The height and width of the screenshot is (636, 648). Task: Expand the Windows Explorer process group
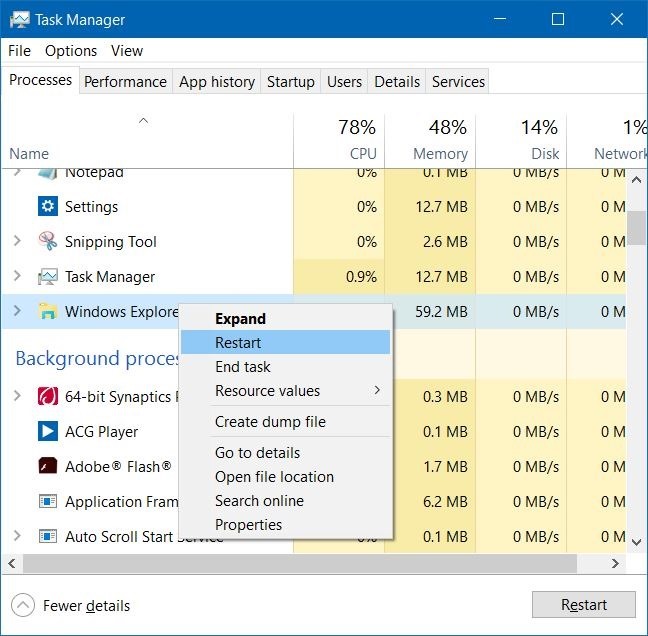[17, 310]
